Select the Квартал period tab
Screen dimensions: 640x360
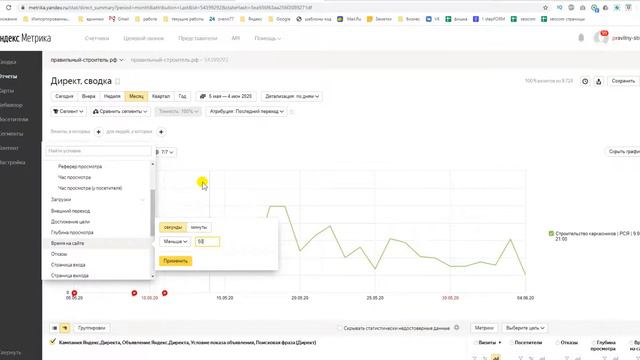coord(161,96)
